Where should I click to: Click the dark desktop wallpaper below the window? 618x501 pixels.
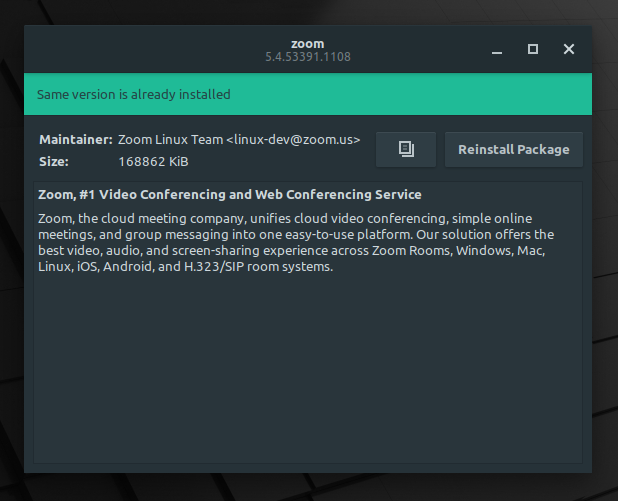click(307, 487)
